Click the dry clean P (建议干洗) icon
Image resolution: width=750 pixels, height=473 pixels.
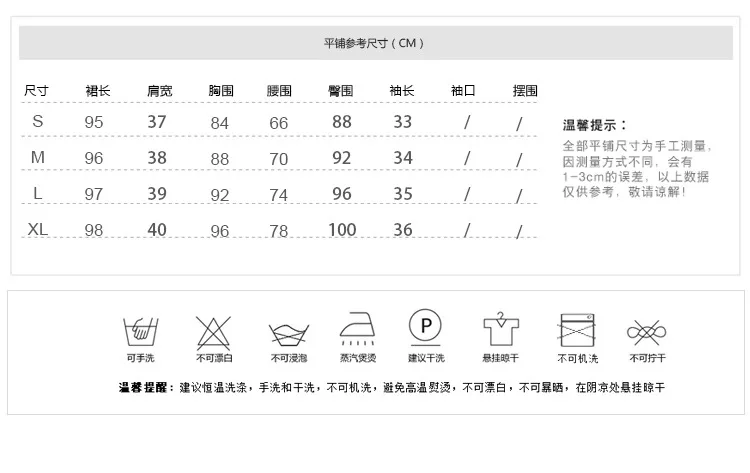tap(425, 327)
